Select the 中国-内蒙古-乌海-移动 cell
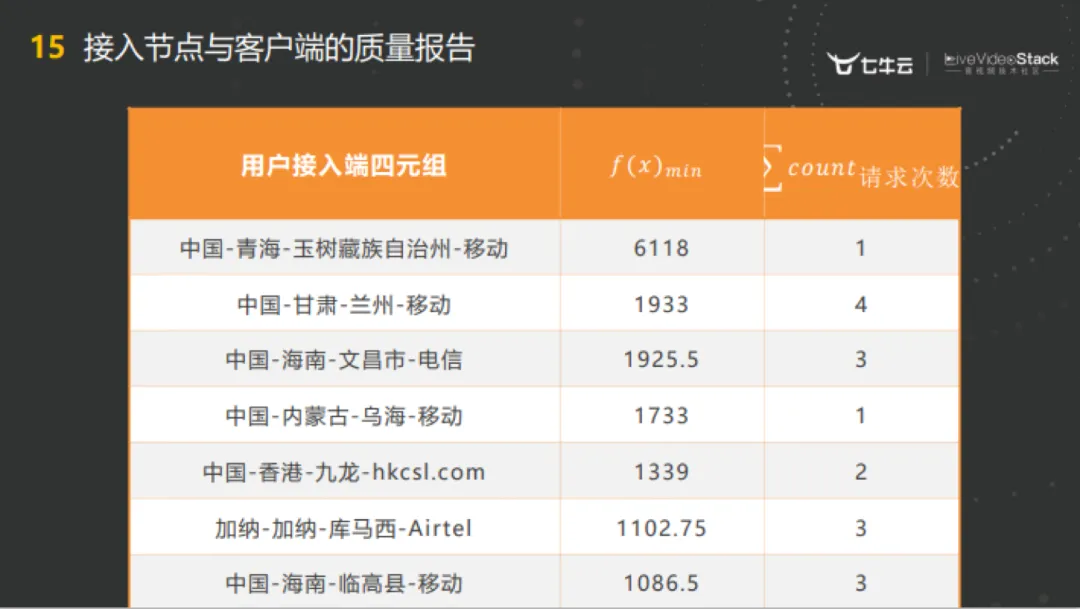The height and width of the screenshot is (609, 1080). 344,416
